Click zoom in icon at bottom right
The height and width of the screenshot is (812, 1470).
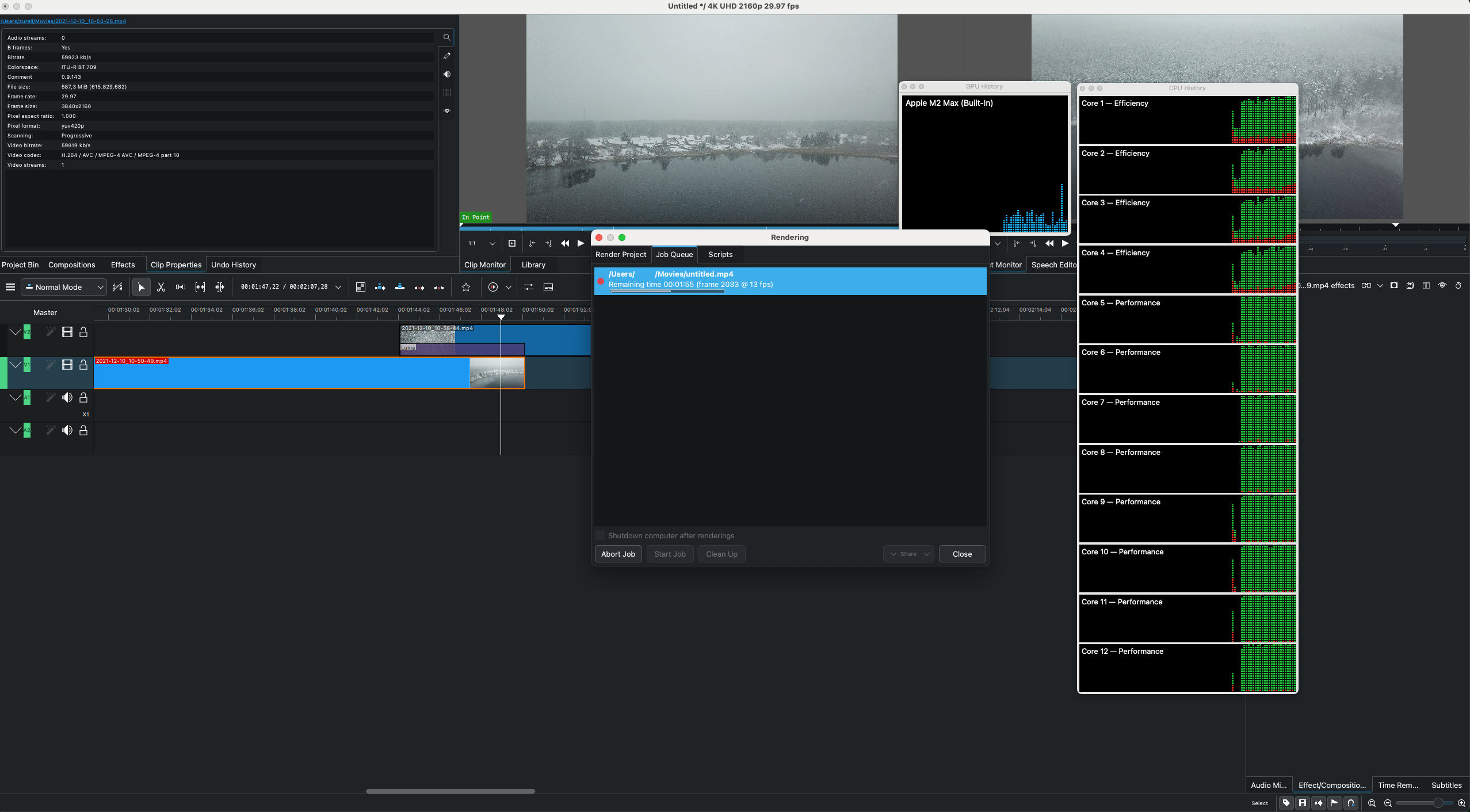coord(1461,803)
